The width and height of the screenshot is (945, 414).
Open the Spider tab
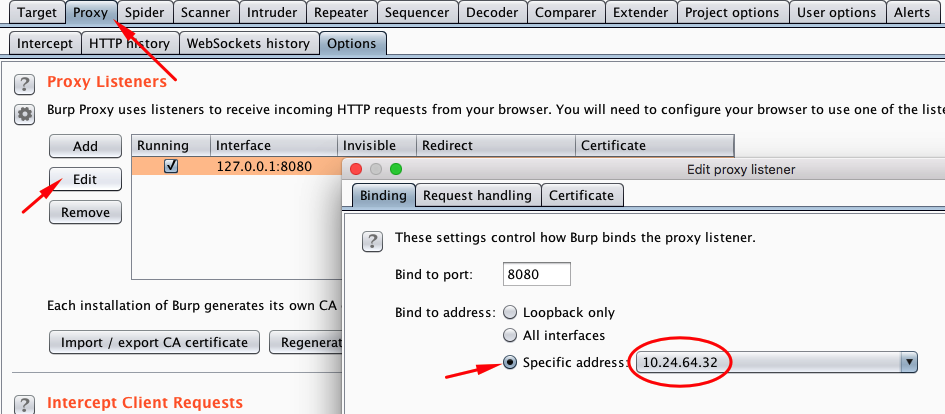click(145, 12)
